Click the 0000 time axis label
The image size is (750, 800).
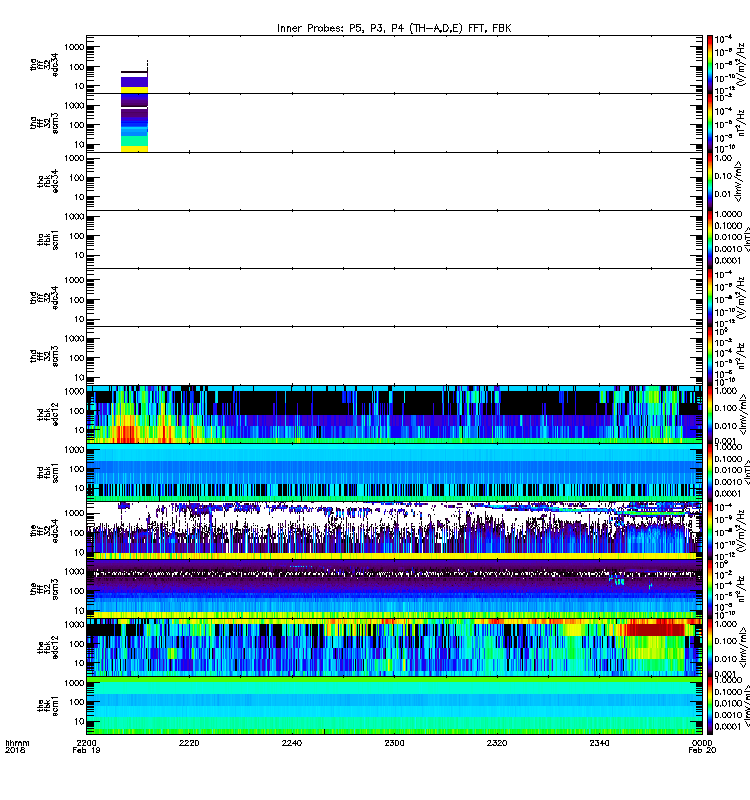pyautogui.click(x=702, y=743)
